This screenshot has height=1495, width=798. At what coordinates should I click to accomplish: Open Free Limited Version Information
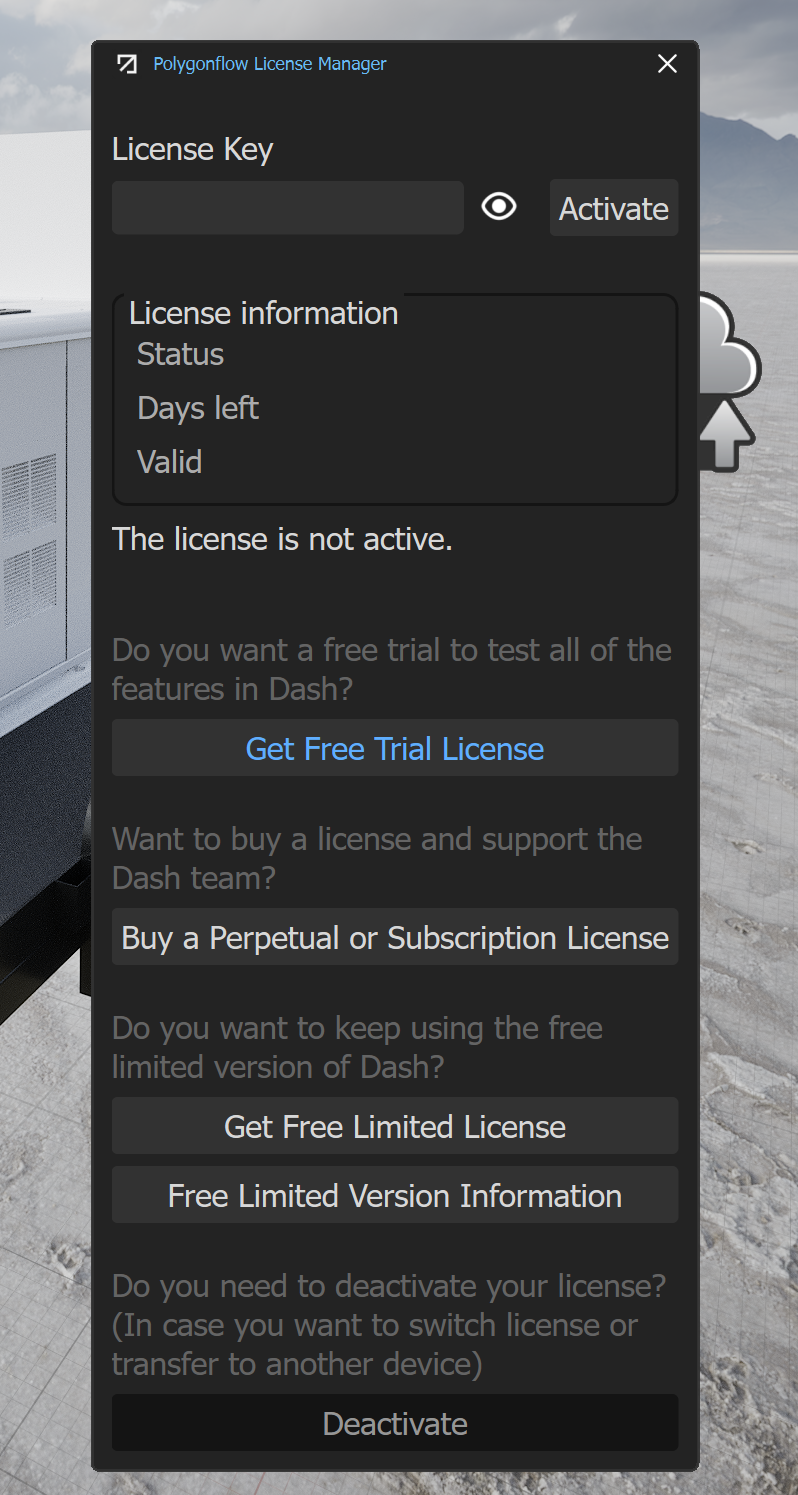tap(395, 1195)
